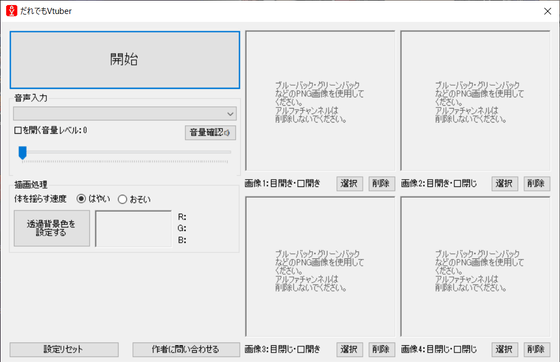Click the 画像2 image preview area
Screen dimensions: 560x362
475,101
